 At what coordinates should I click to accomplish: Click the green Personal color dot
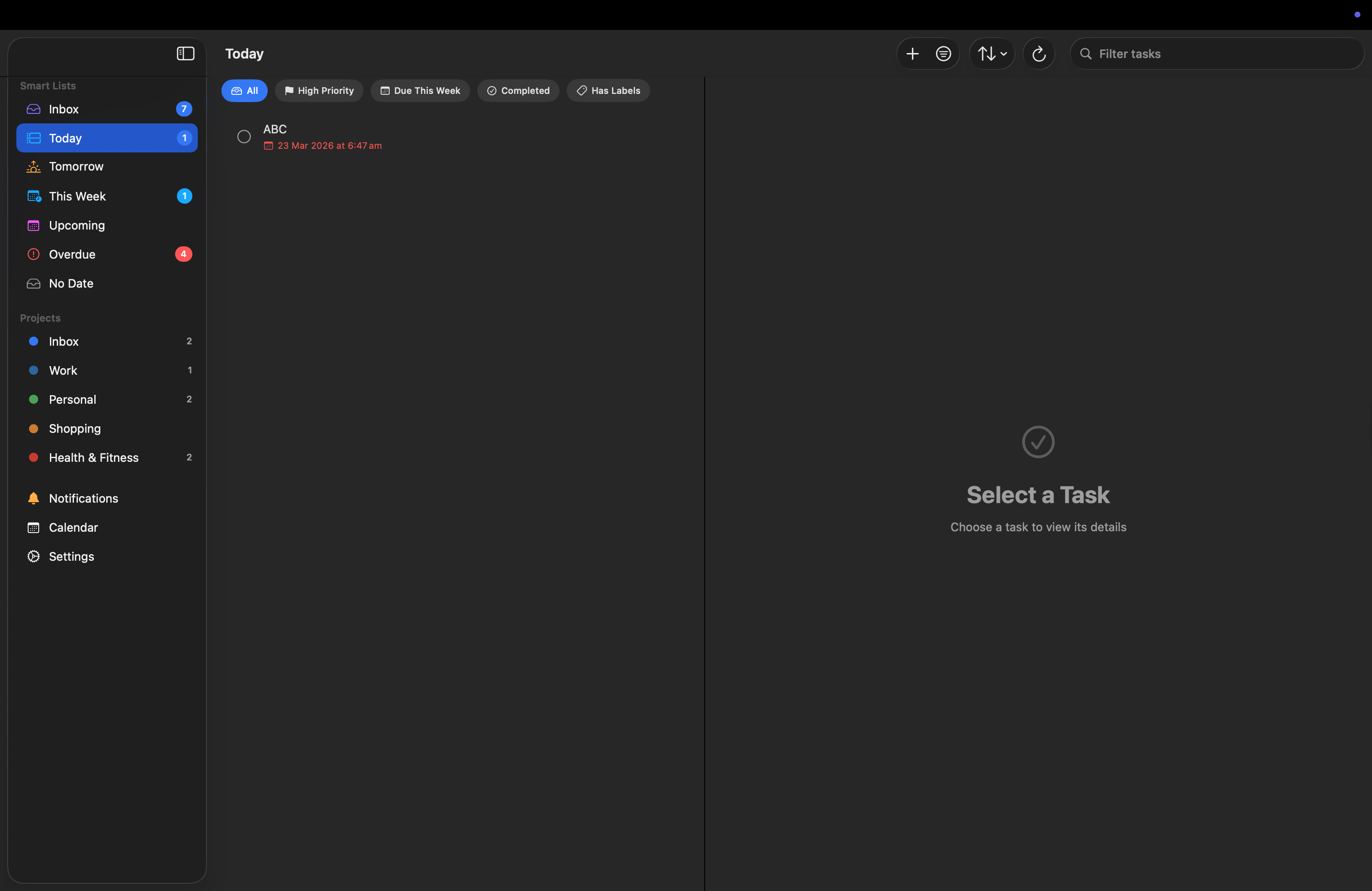tap(34, 399)
